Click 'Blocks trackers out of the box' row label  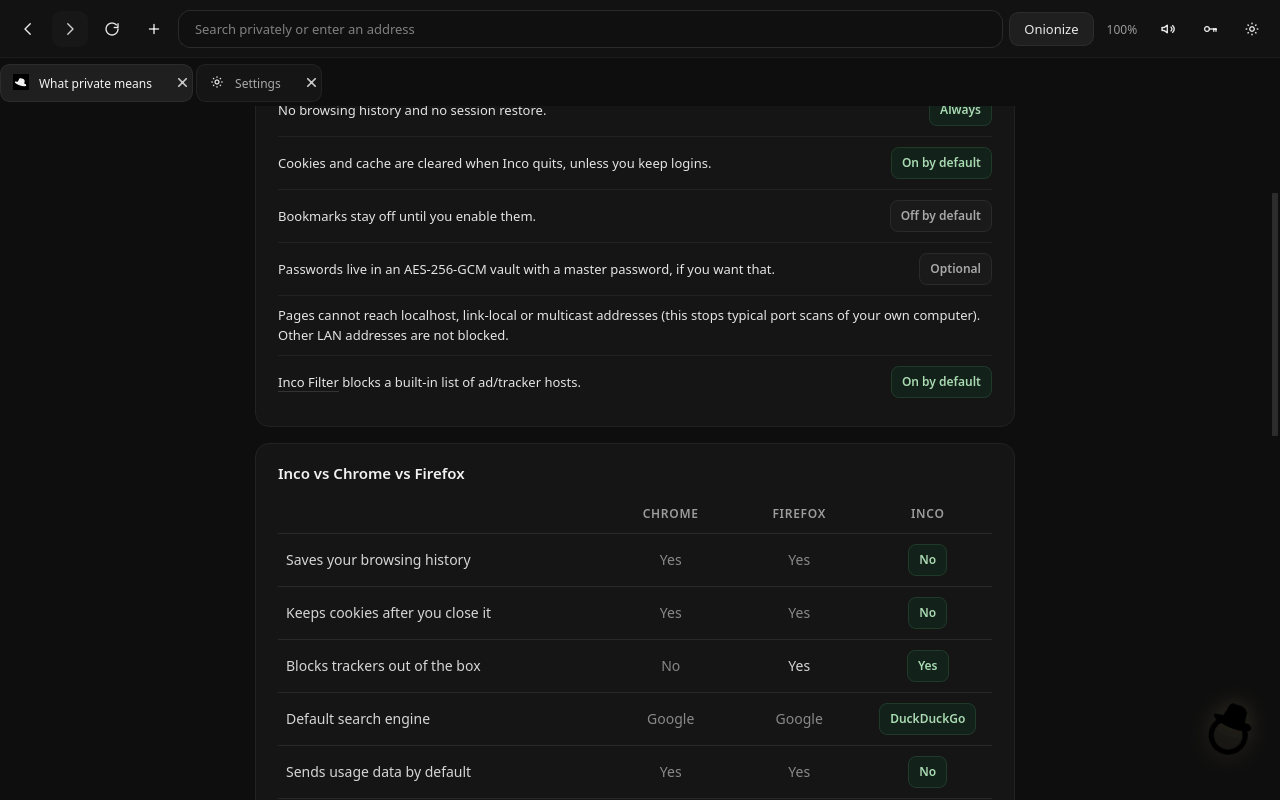click(x=383, y=666)
